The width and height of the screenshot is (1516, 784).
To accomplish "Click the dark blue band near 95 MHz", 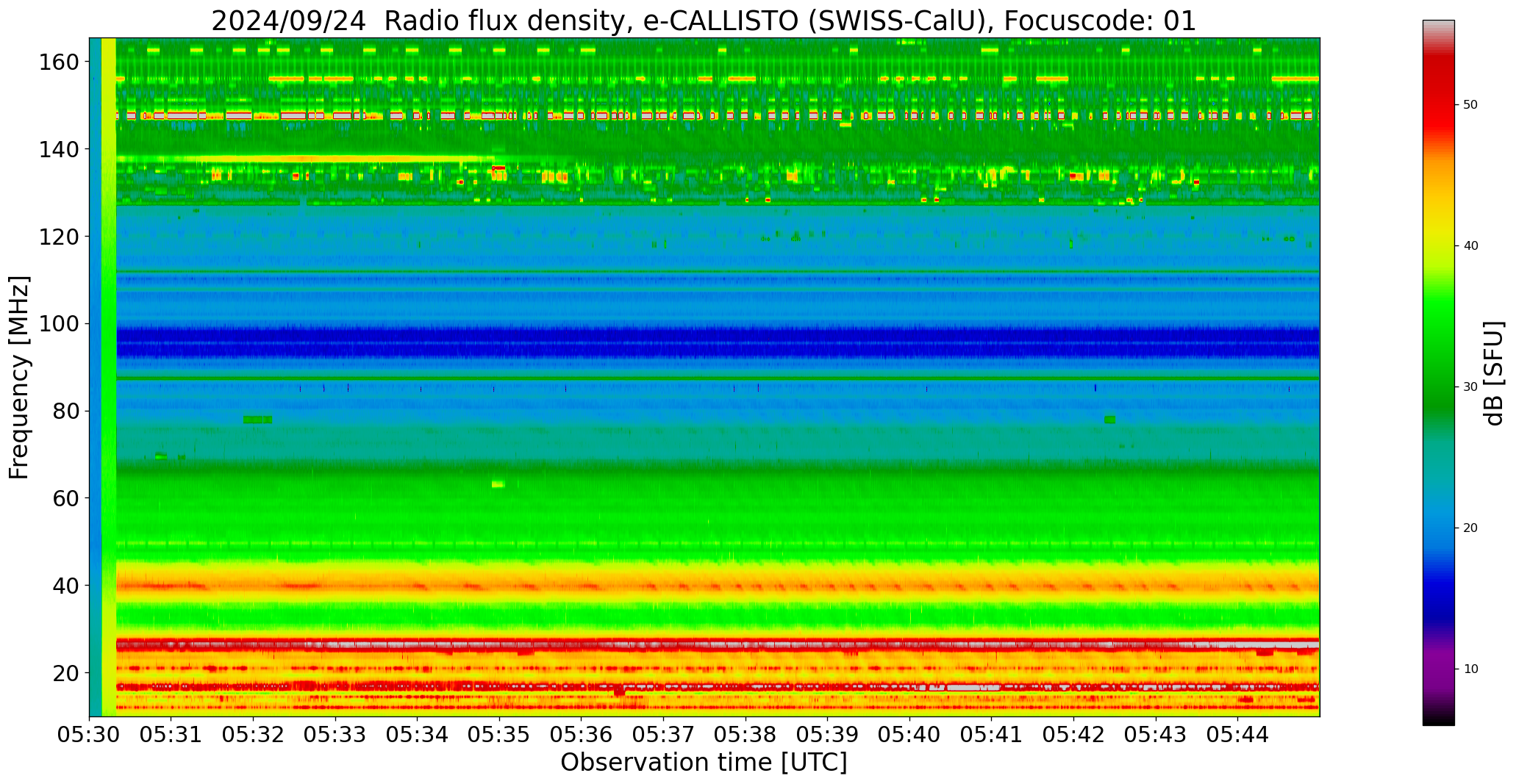I will point(718,343).
